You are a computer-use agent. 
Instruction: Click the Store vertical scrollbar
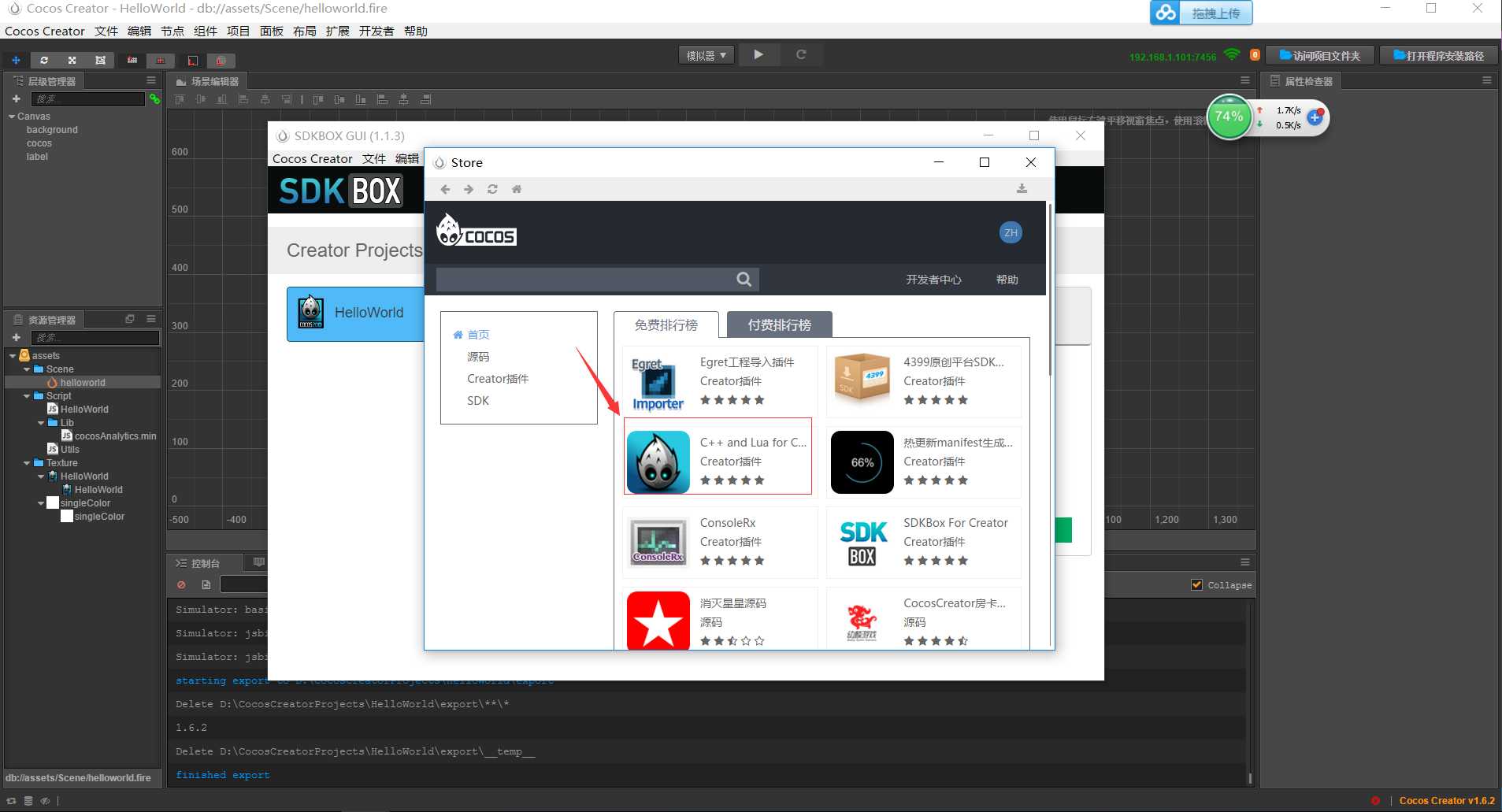tap(1049, 290)
